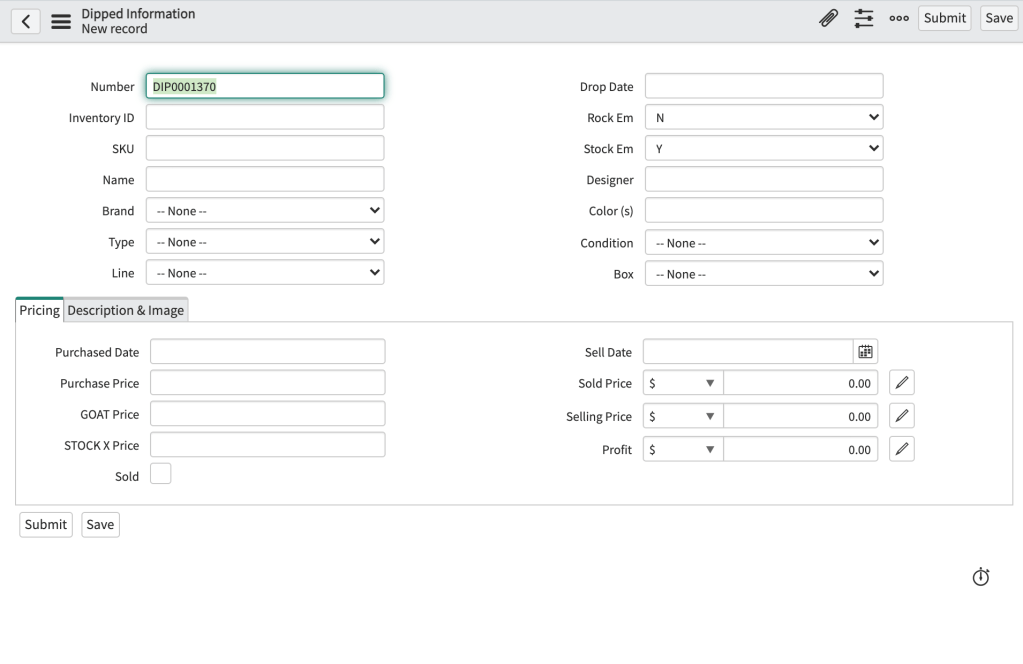The width and height of the screenshot is (1023, 664).
Task: Click the bottom Save button
Action: pyautogui.click(x=100, y=524)
